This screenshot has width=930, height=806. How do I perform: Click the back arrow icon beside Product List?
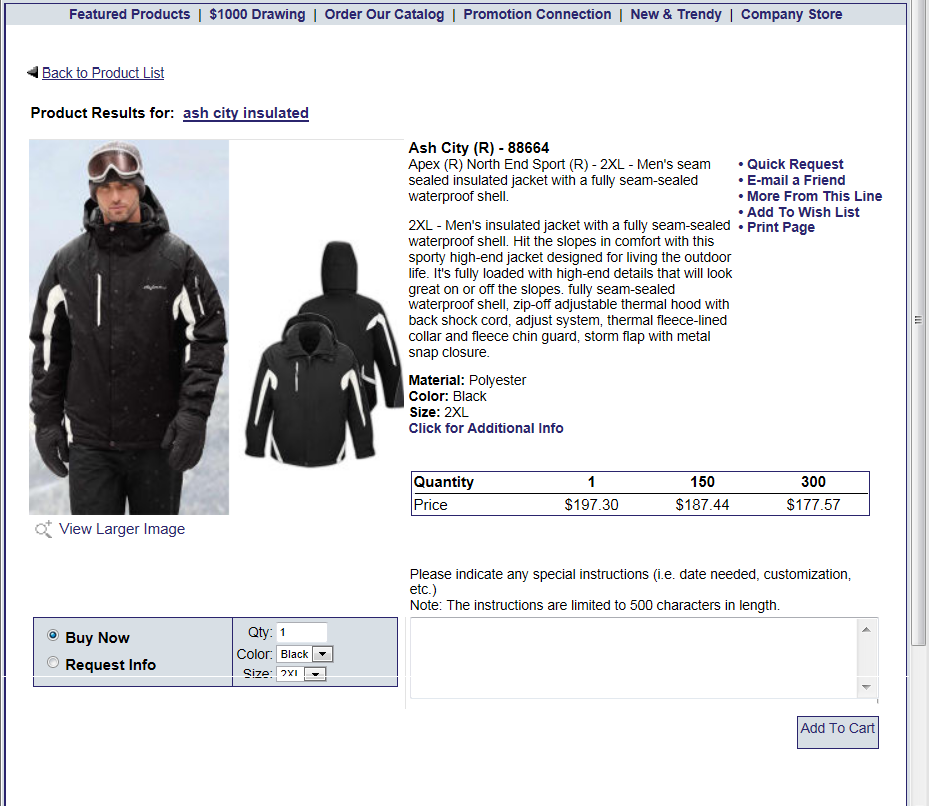pos(33,72)
